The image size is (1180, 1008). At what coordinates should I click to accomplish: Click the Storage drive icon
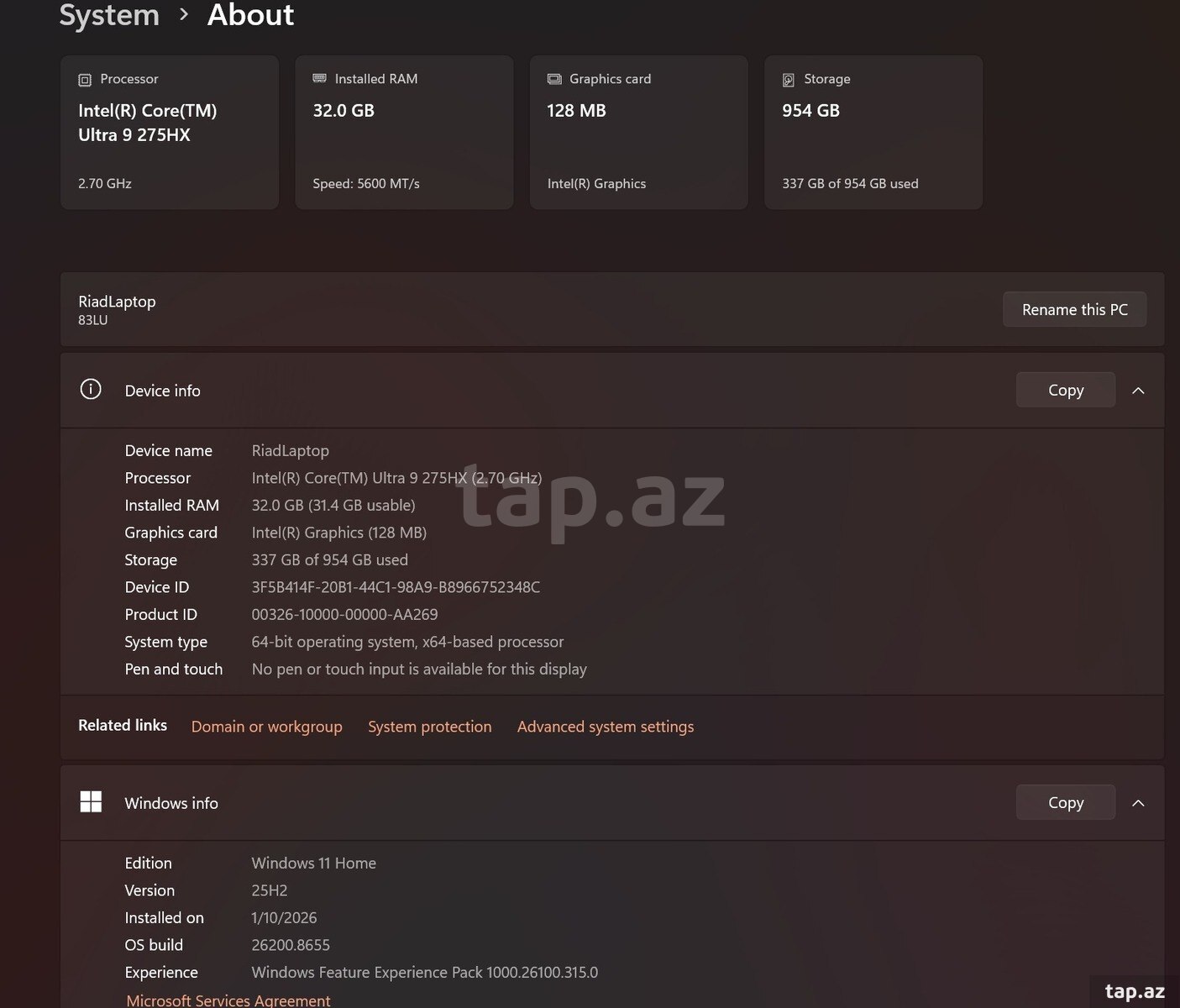[789, 80]
